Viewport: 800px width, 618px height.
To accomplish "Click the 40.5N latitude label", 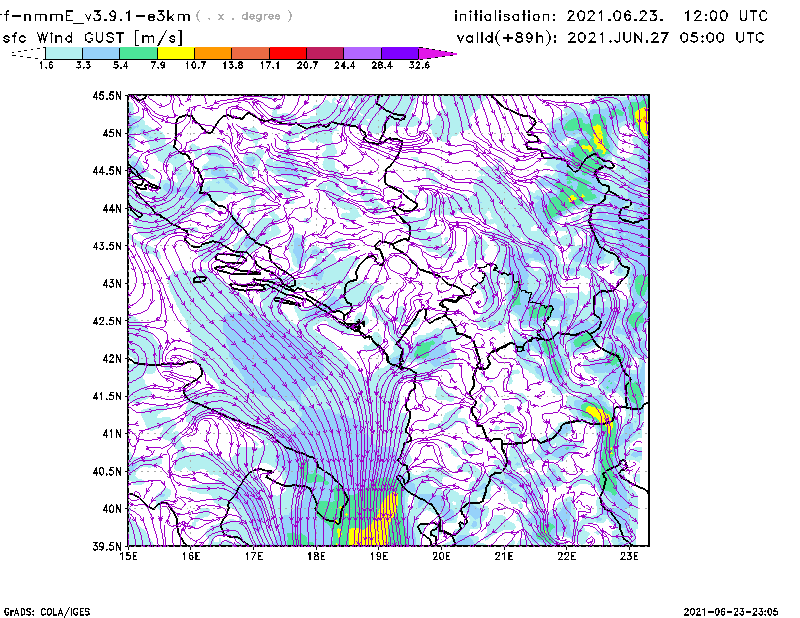I will [107, 472].
